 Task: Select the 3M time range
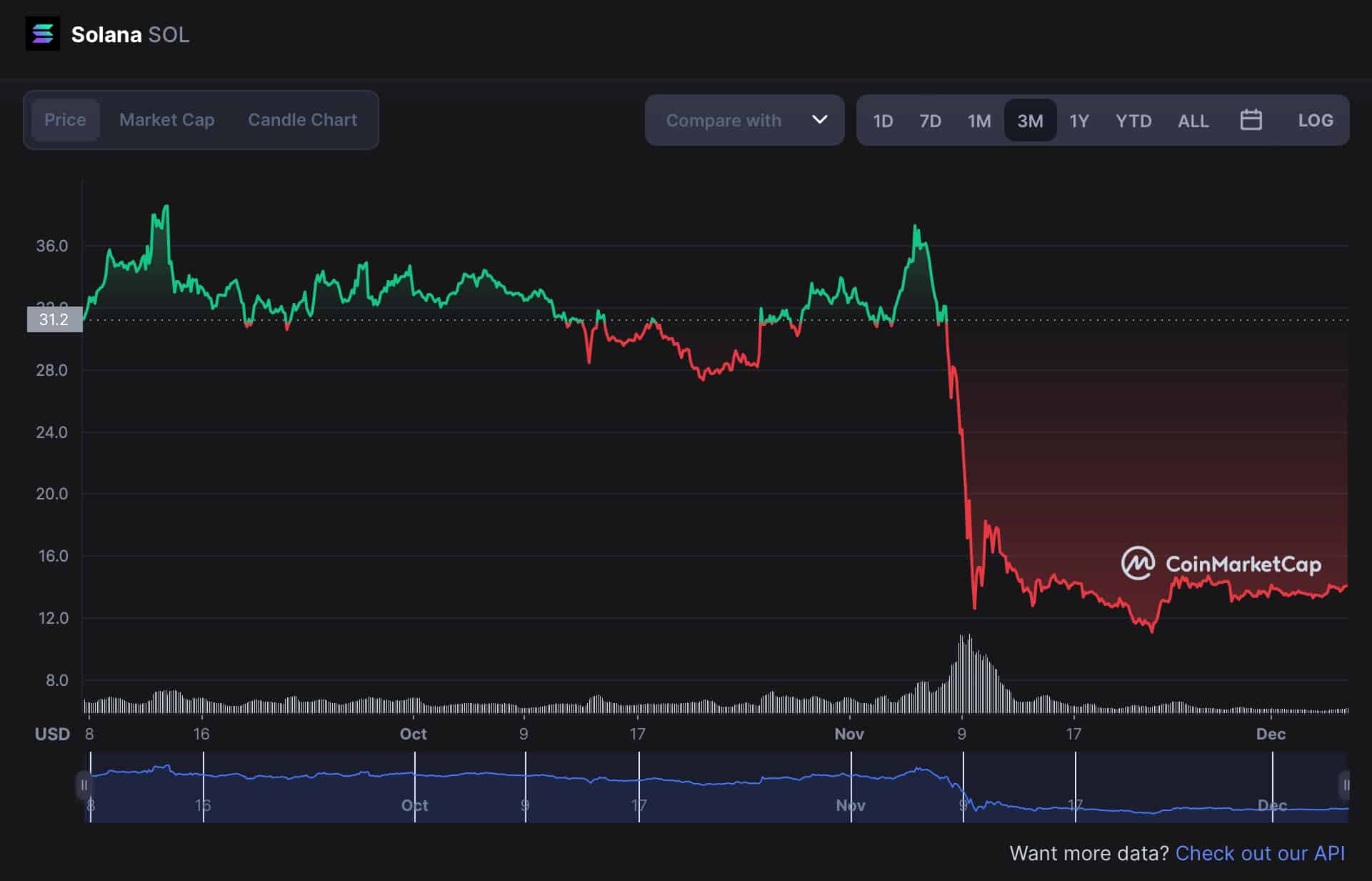pyautogui.click(x=1029, y=121)
